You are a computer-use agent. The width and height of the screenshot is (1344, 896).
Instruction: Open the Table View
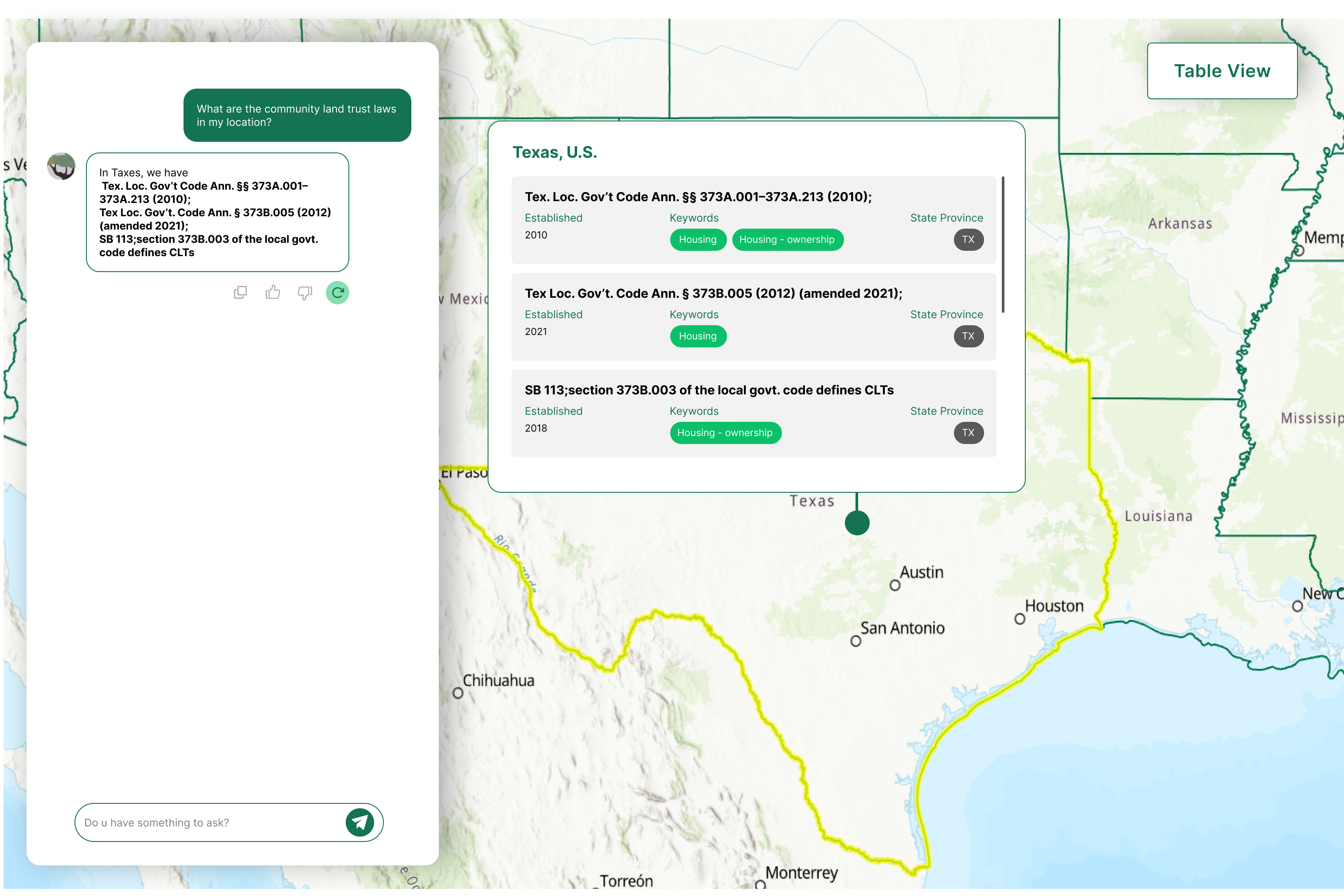click(x=1222, y=71)
